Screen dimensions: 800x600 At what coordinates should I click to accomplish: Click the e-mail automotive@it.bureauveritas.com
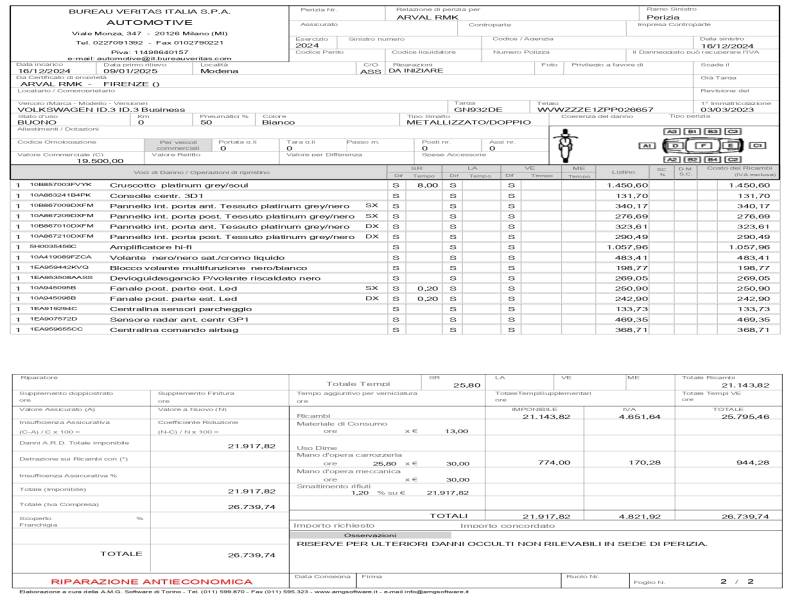point(163,58)
